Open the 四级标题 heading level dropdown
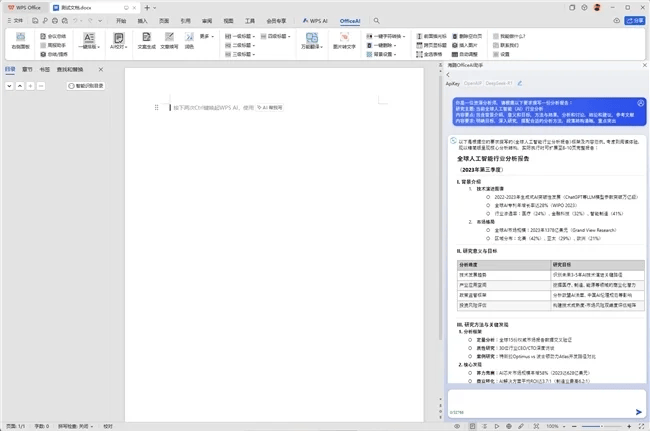 point(276,36)
